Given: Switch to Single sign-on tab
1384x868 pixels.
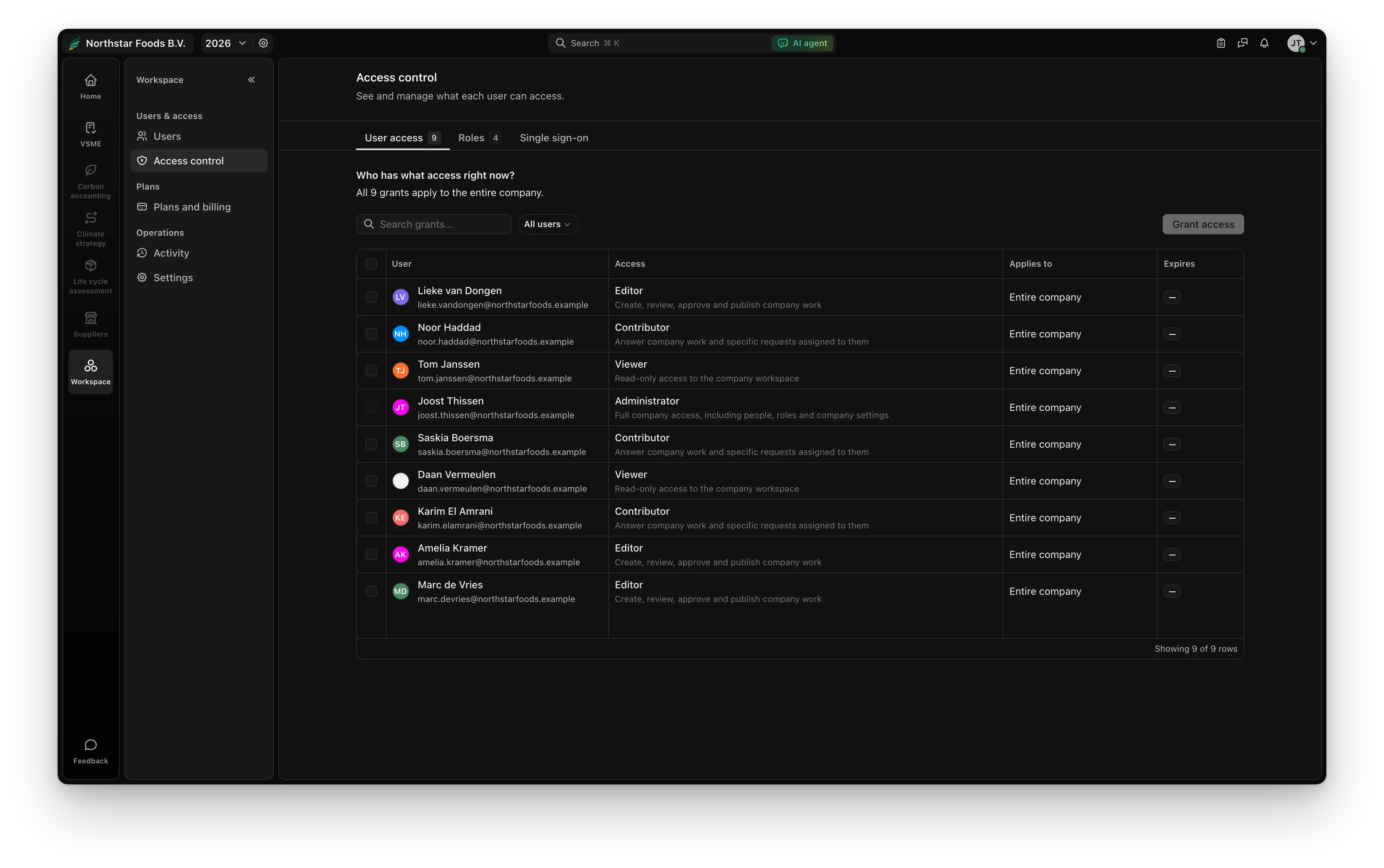Looking at the screenshot, I should (554, 138).
